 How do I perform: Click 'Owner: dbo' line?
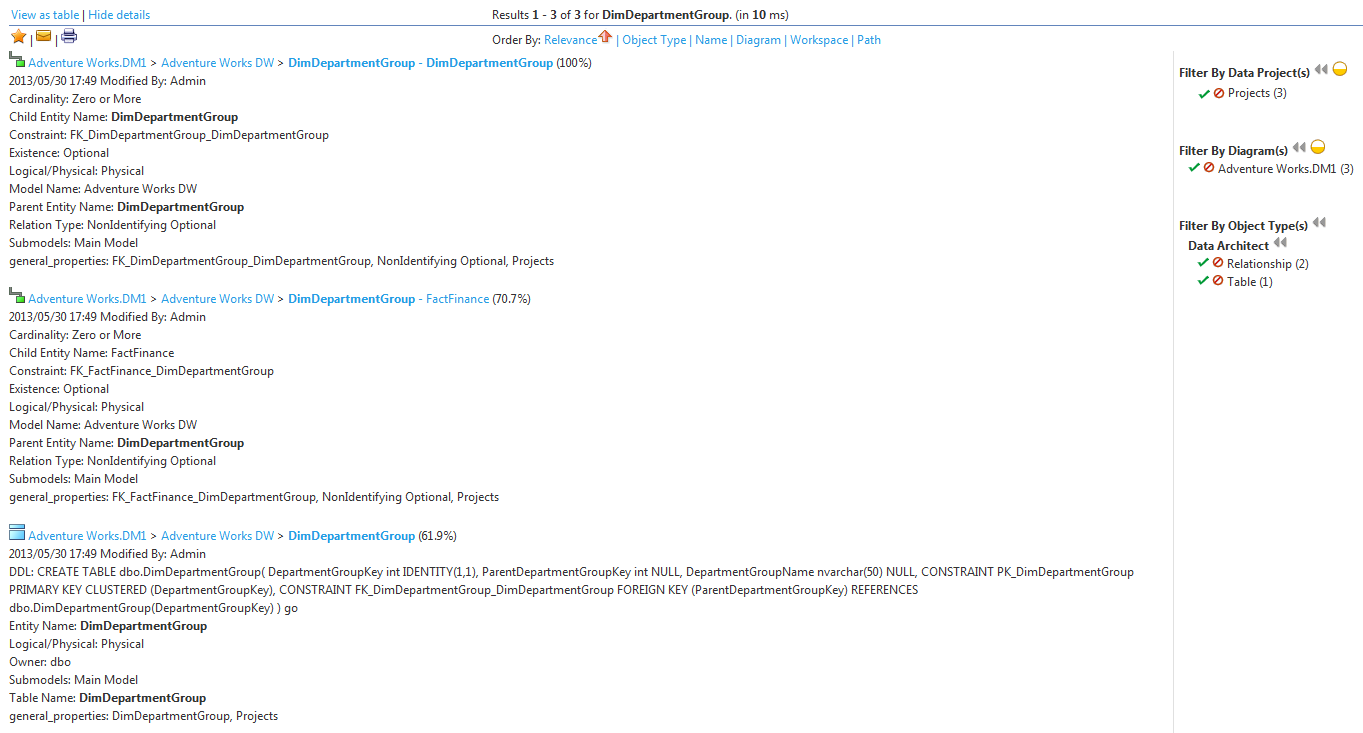[40, 662]
